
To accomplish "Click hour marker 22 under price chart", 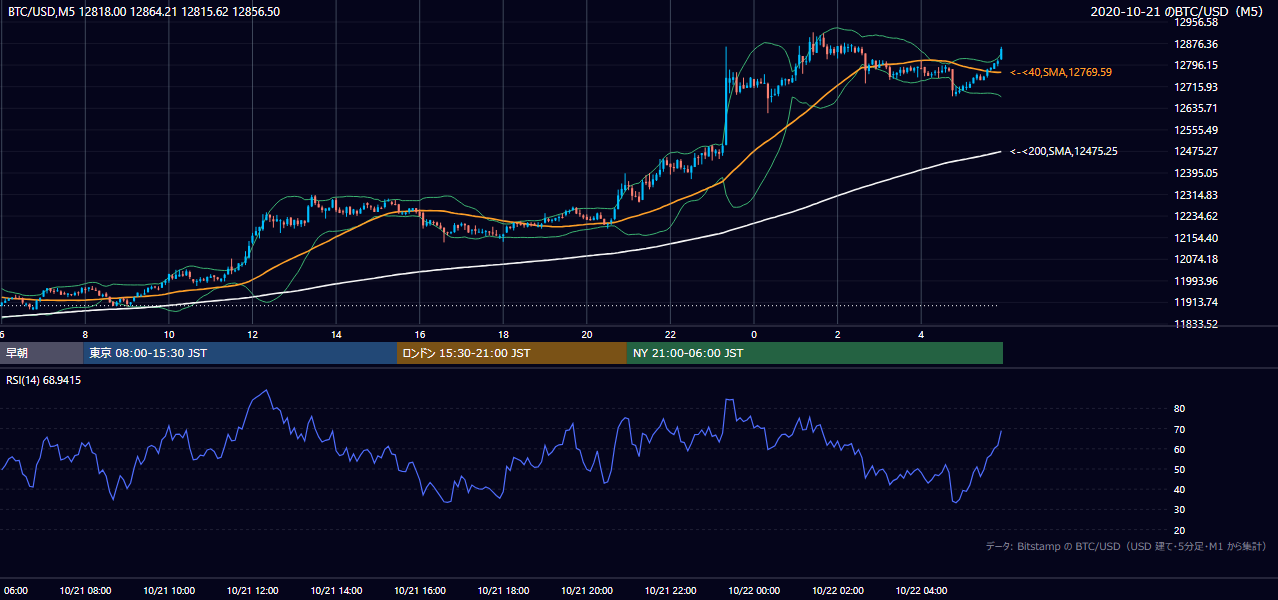I will point(670,334).
